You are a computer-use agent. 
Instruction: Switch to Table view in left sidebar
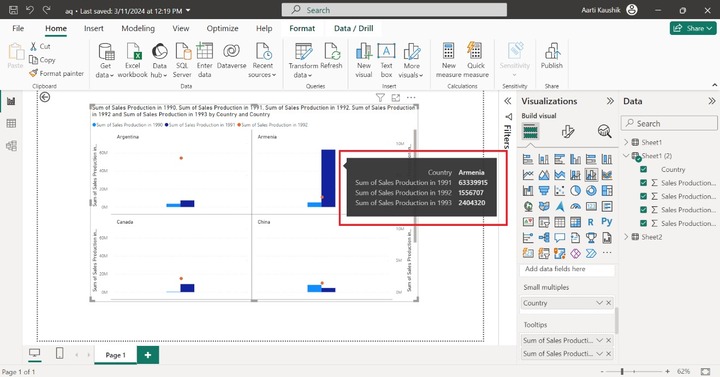[11, 124]
